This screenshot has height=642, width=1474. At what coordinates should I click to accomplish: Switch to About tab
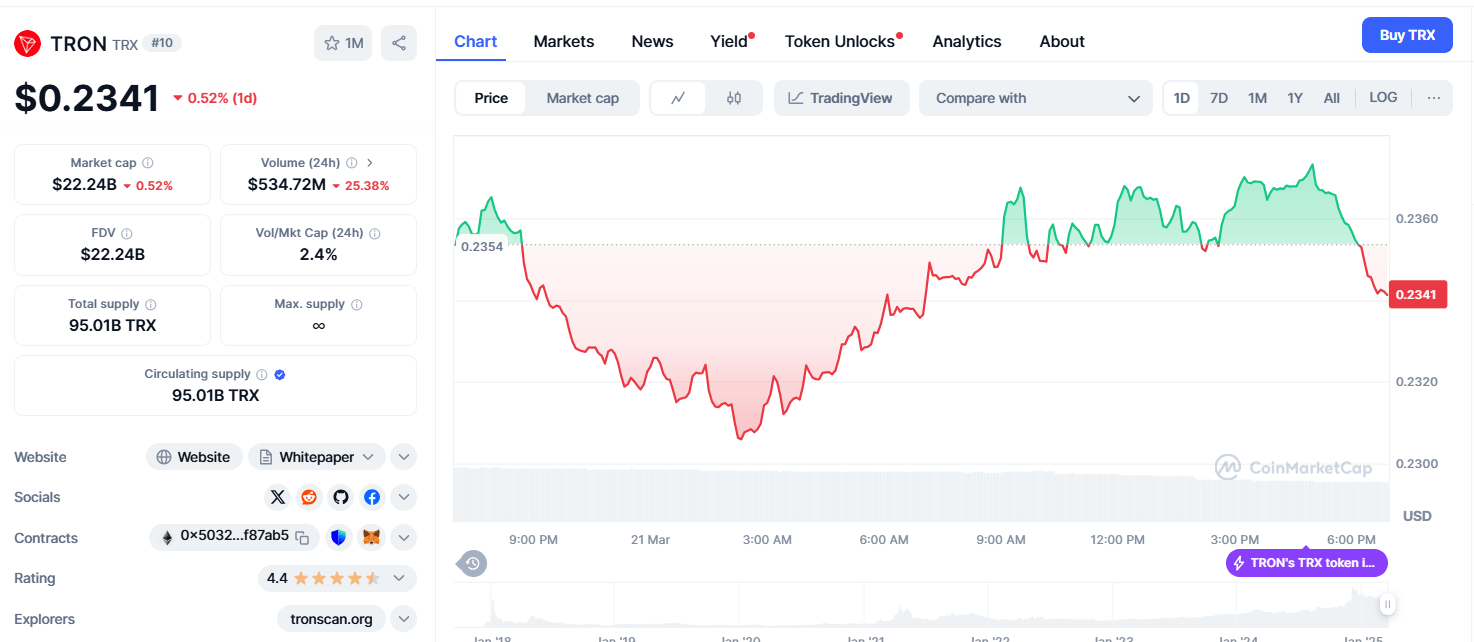coord(1062,41)
